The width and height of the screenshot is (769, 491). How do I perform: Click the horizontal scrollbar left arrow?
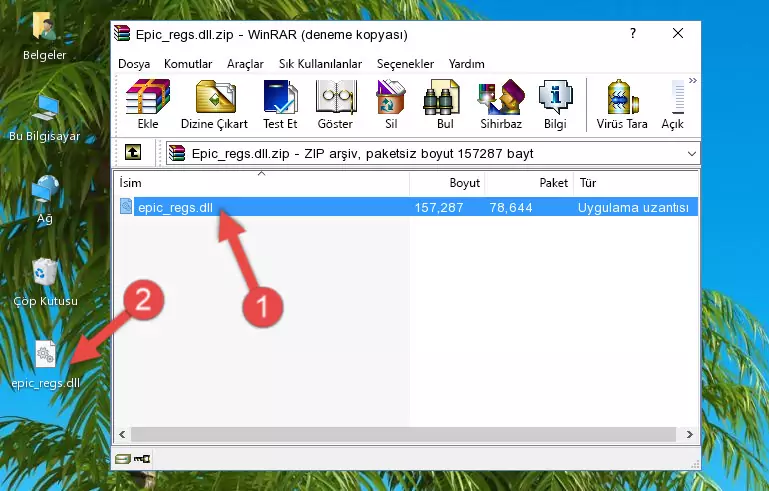[x=123, y=434]
